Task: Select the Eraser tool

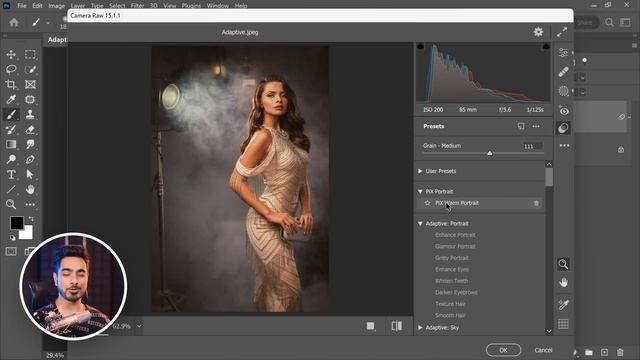Action: point(30,130)
